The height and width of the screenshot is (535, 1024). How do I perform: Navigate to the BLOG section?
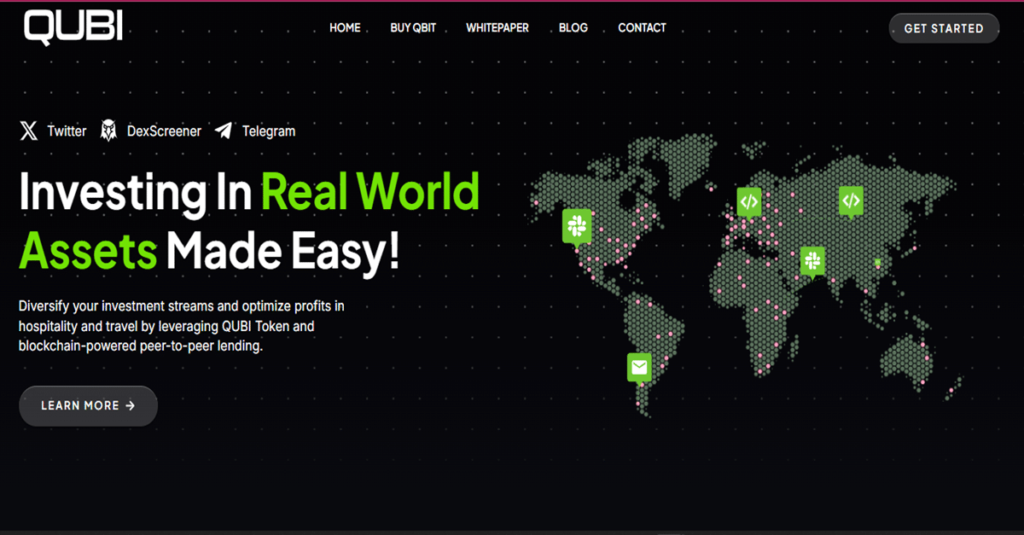click(573, 28)
